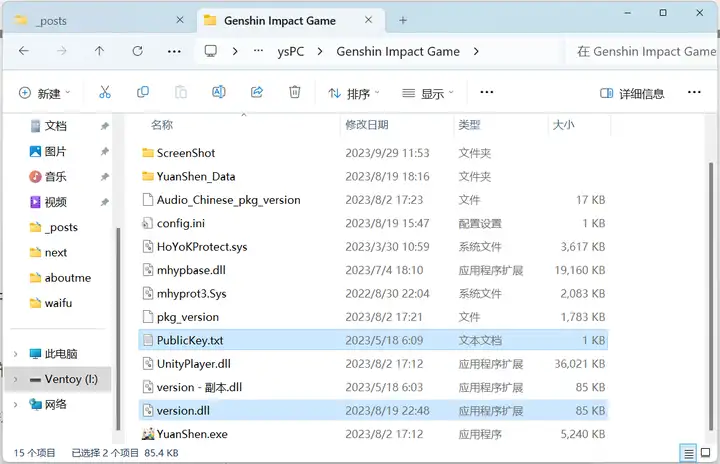The width and height of the screenshot is (720, 464).
Task: Expand the Network tree node
Action: [x=16, y=404]
